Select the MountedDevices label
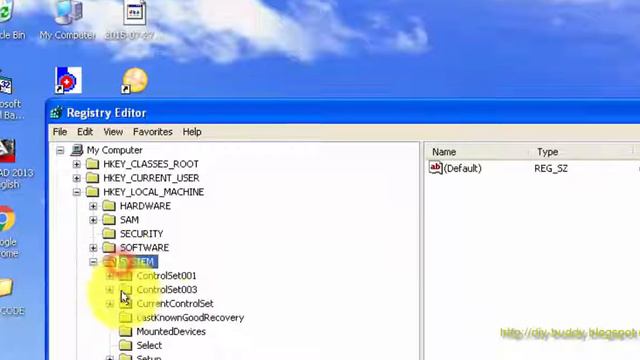Screen dimensions: 640x360 click(171, 331)
